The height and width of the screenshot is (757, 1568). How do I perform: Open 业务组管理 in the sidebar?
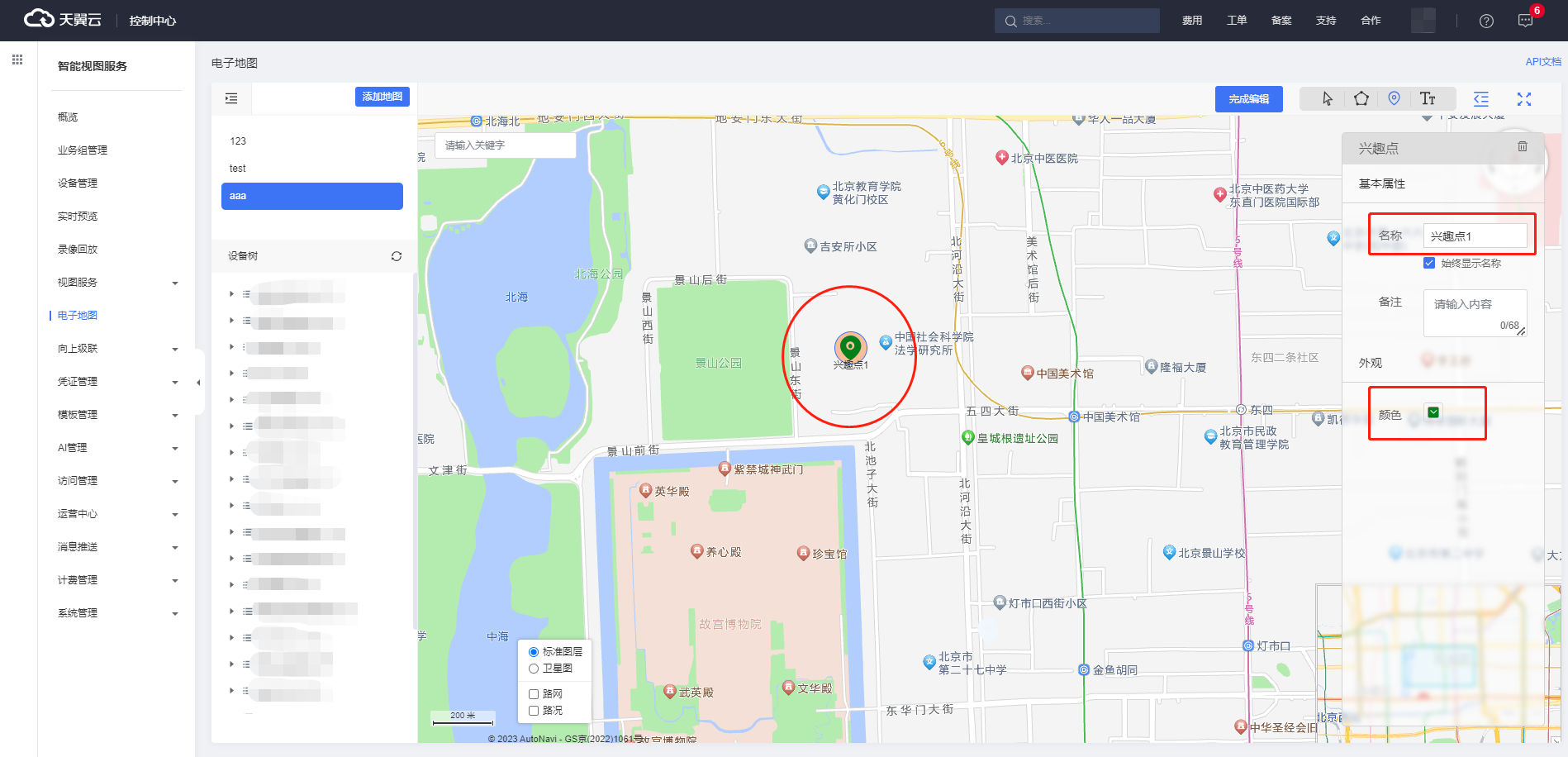pos(83,150)
